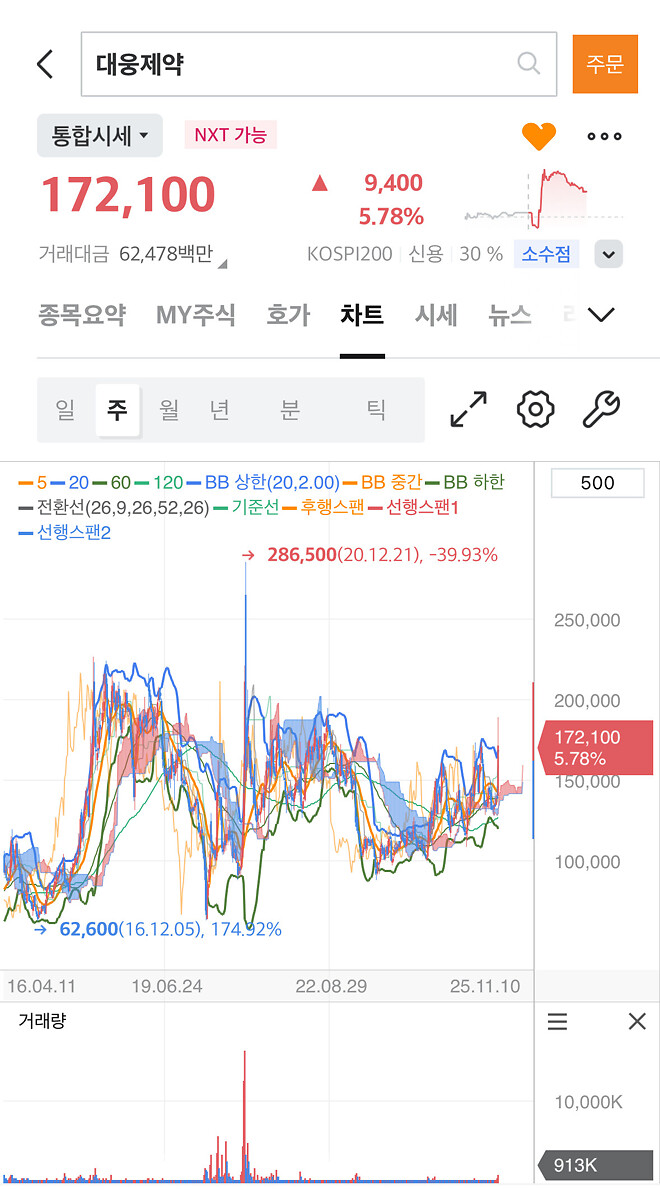Viewport: 660px width, 1190px height.
Task: Click the 120 moving average legend
Action: pyautogui.click(x=159, y=482)
